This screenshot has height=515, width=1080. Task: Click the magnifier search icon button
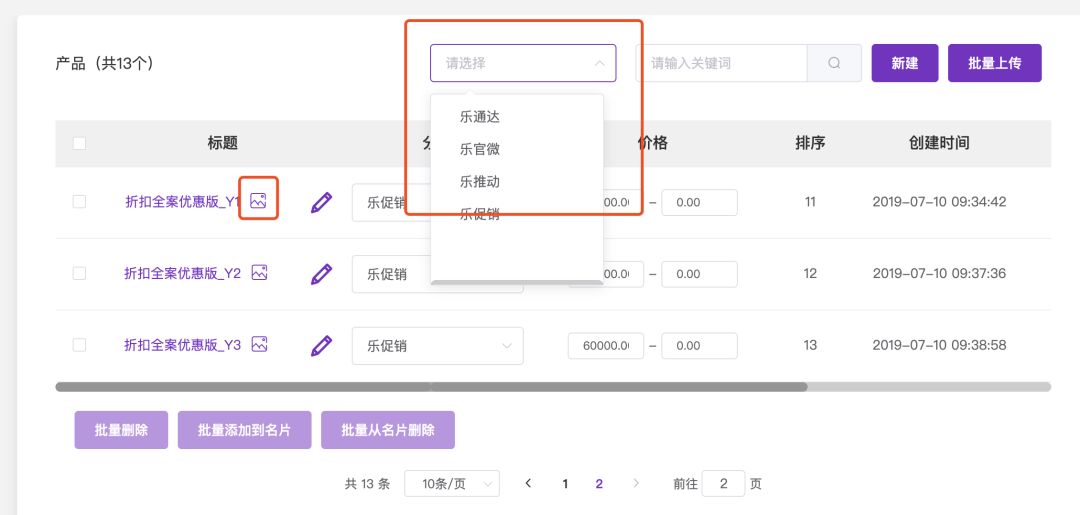click(x=834, y=63)
